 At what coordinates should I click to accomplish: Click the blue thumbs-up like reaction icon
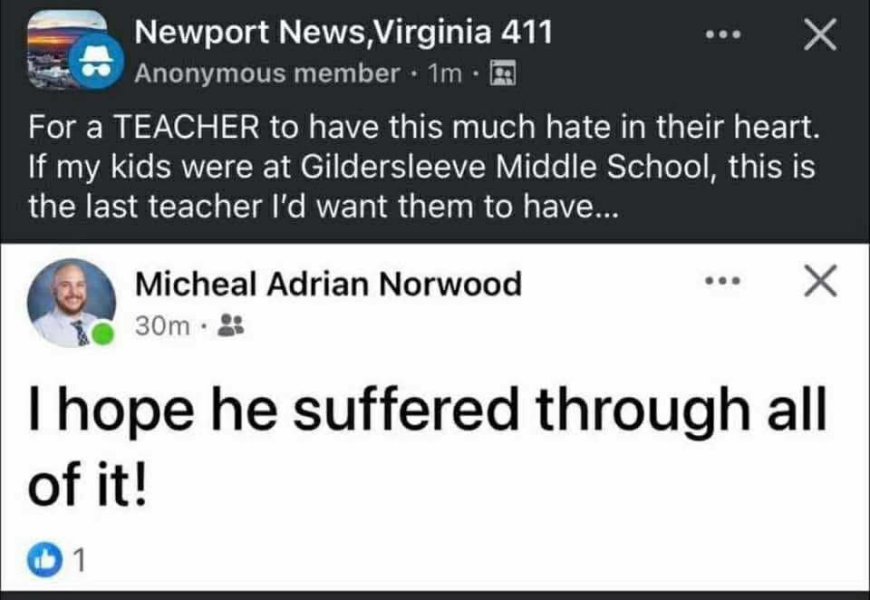tap(45, 560)
